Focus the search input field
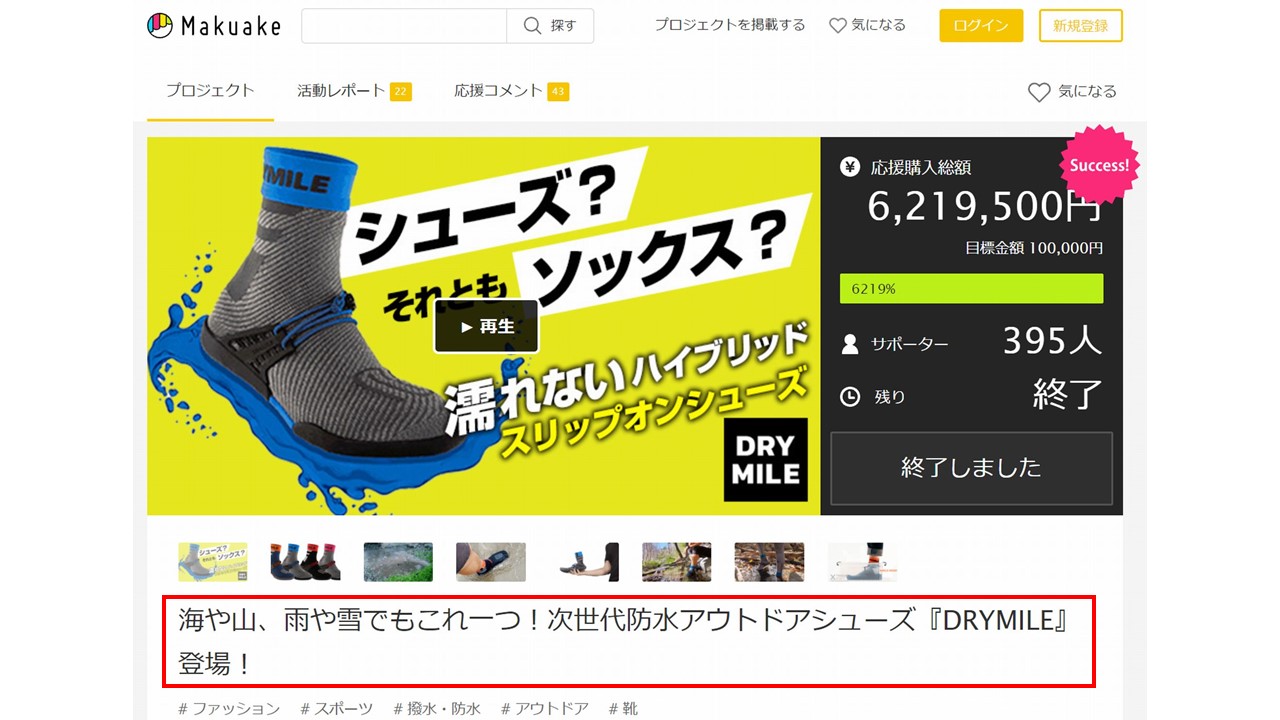 [404, 26]
